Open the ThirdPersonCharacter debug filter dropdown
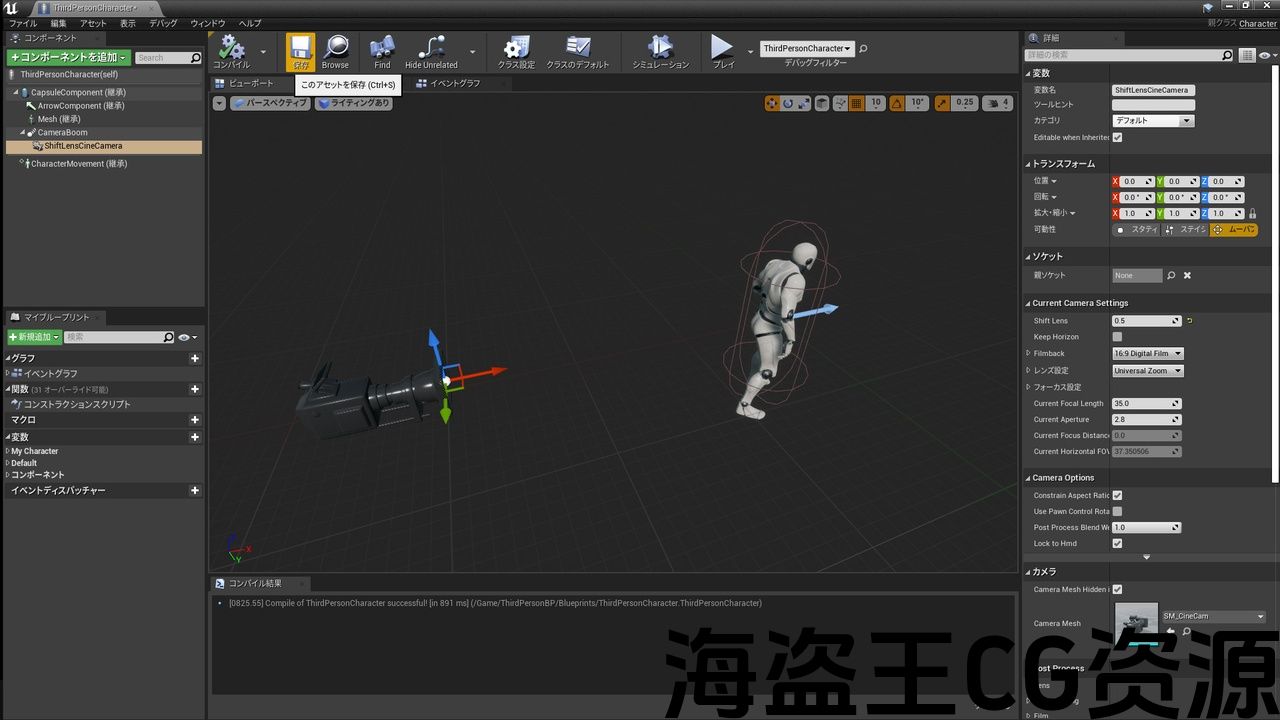Image resolution: width=1280 pixels, height=720 pixels. coord(807,48)
